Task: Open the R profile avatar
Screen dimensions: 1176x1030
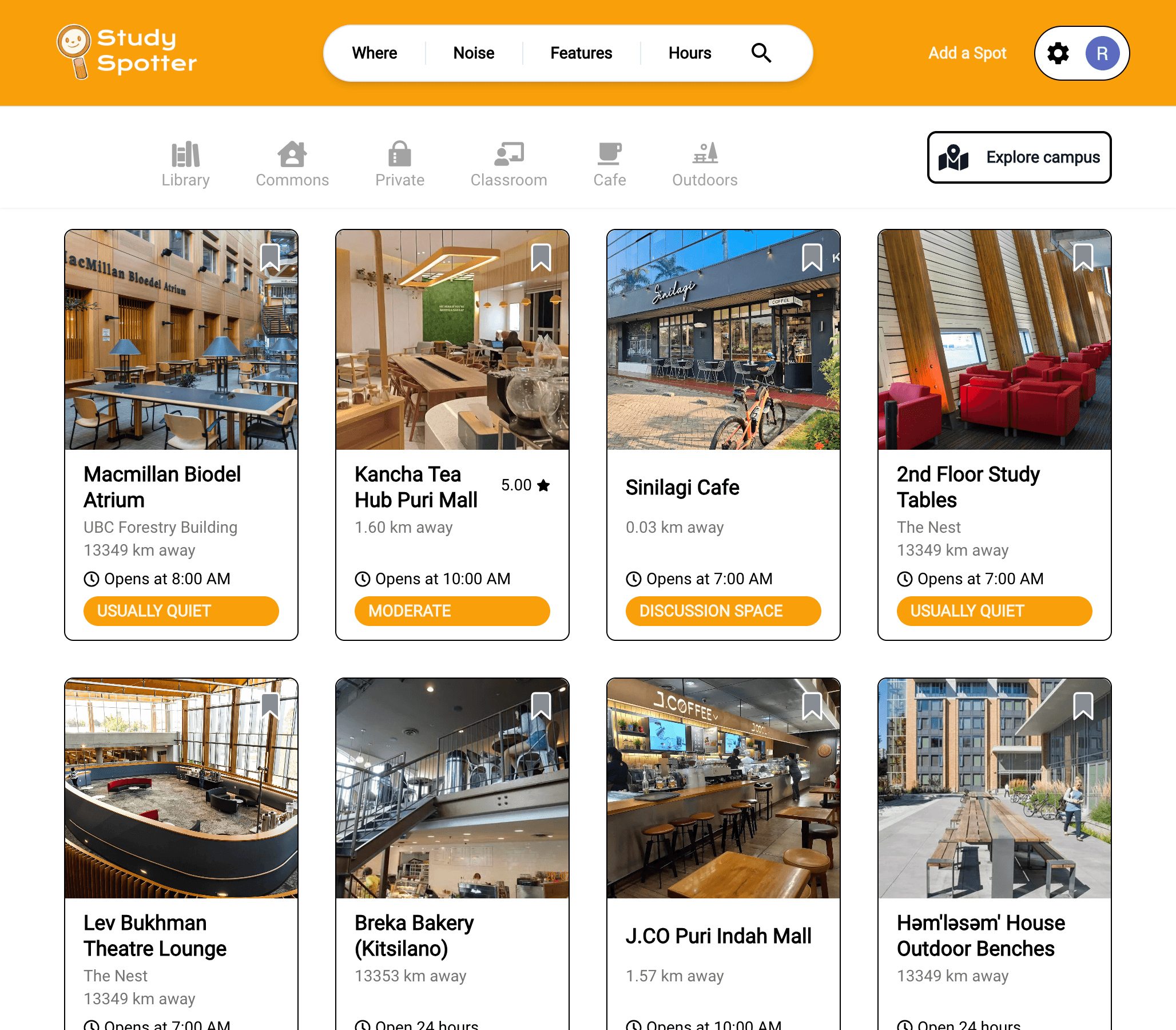Action: click(1102, 53)
